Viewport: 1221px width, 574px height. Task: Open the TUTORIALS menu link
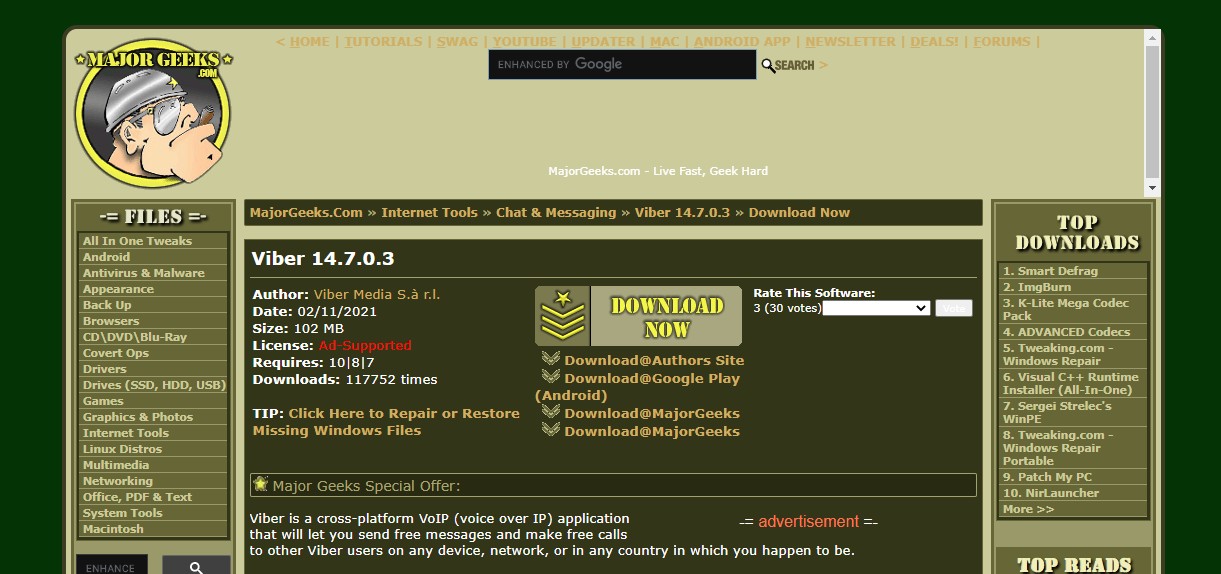click(x=383, y=42)
